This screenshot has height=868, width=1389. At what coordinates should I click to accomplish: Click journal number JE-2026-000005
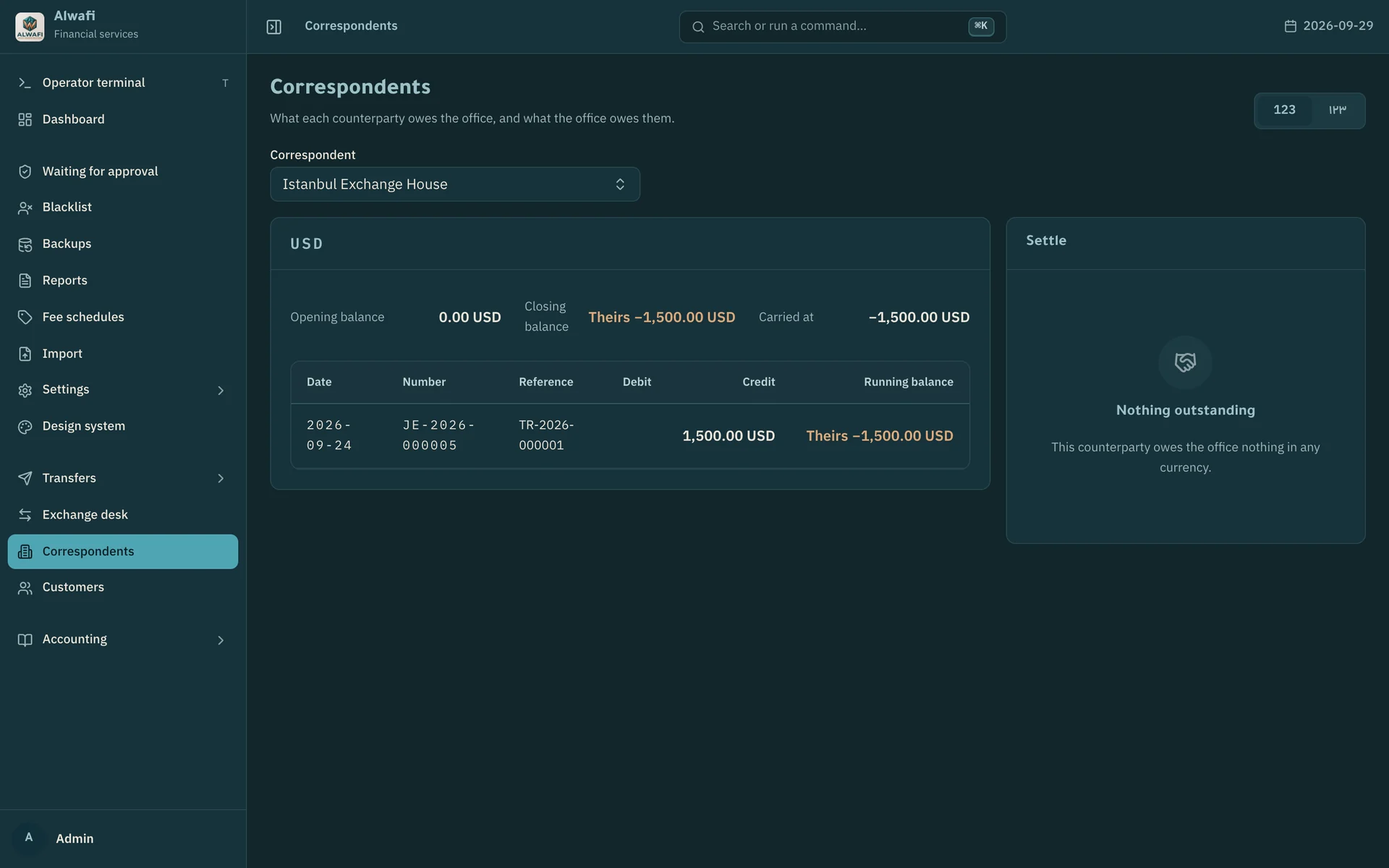(438, 435)
